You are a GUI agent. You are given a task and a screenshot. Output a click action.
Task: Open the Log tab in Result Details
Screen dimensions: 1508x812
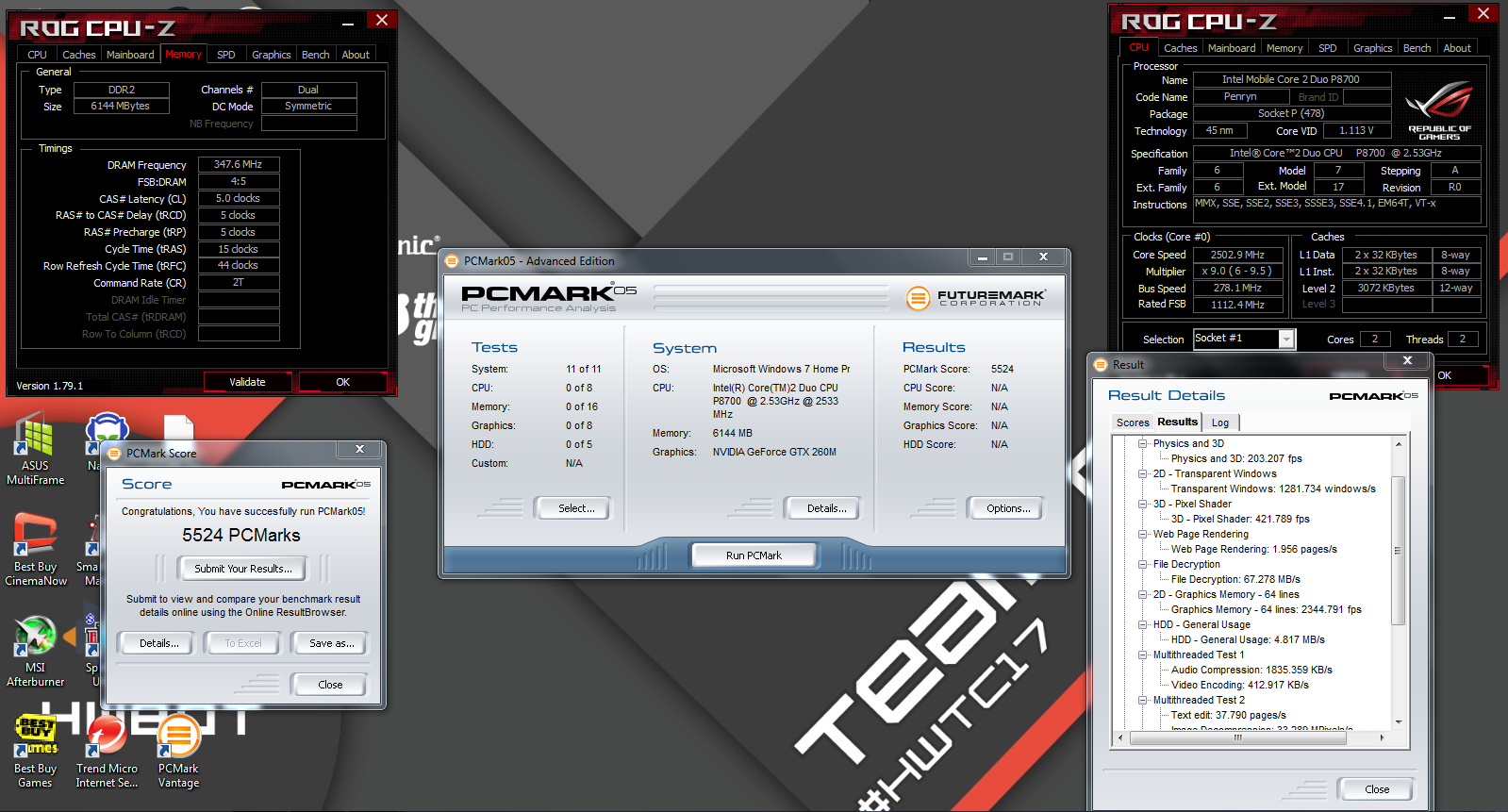click(1220, 423)
